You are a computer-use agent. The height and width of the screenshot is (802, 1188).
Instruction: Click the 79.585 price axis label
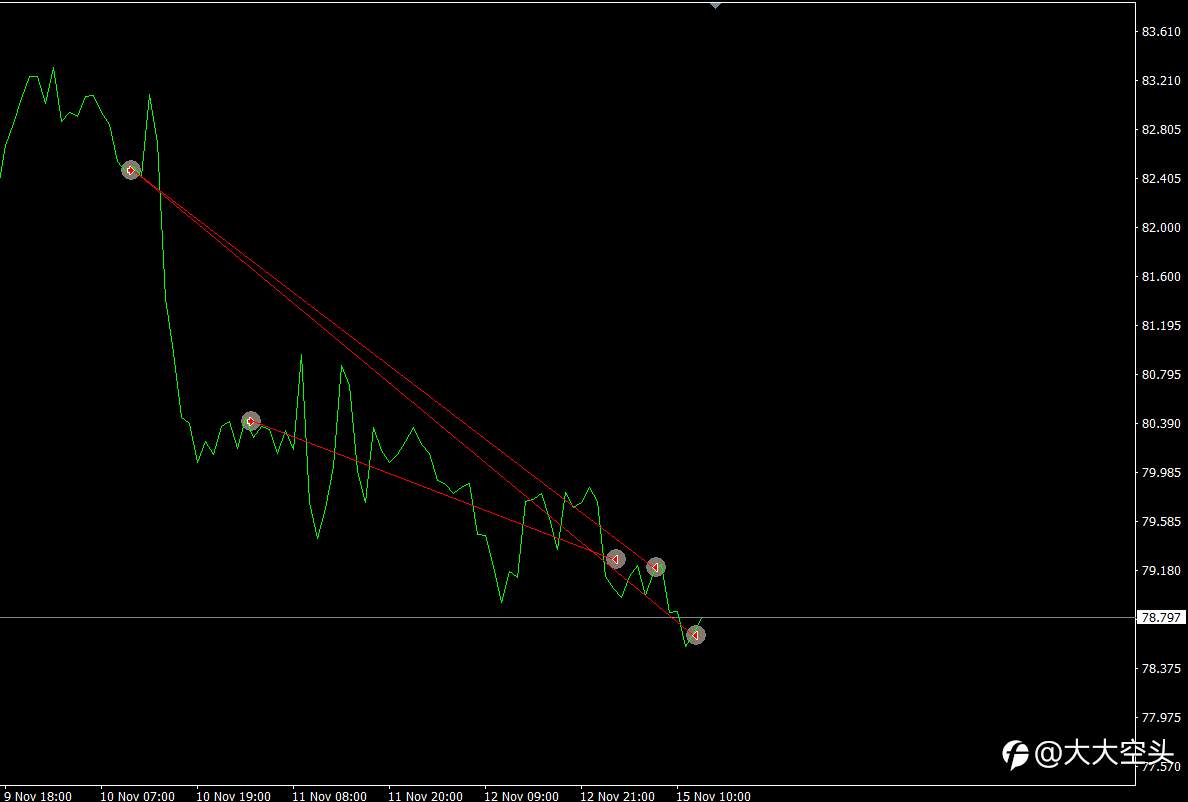1161,521
